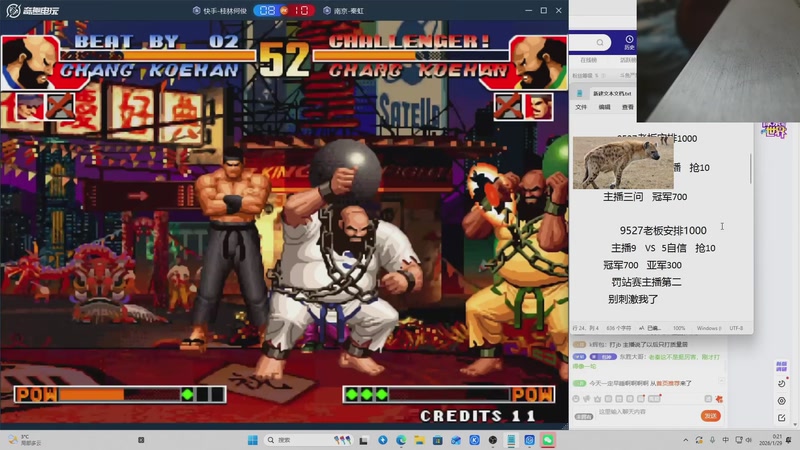This screenshot has height=450, width=800.
Task: Open the taskbar clock and date
Action: pyautogui.click(x=770, y=440)
